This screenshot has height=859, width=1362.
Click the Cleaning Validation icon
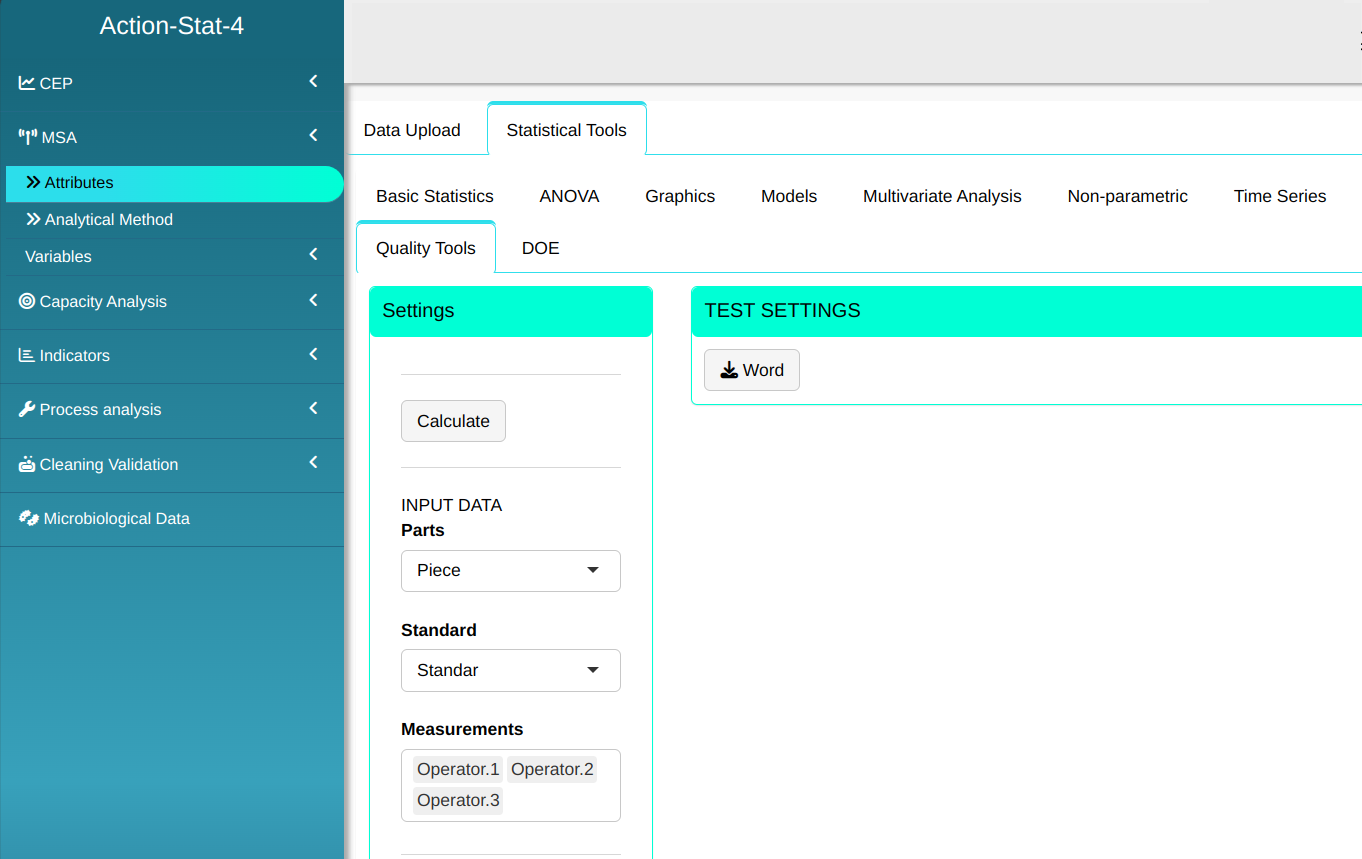(x=27, y=464)
